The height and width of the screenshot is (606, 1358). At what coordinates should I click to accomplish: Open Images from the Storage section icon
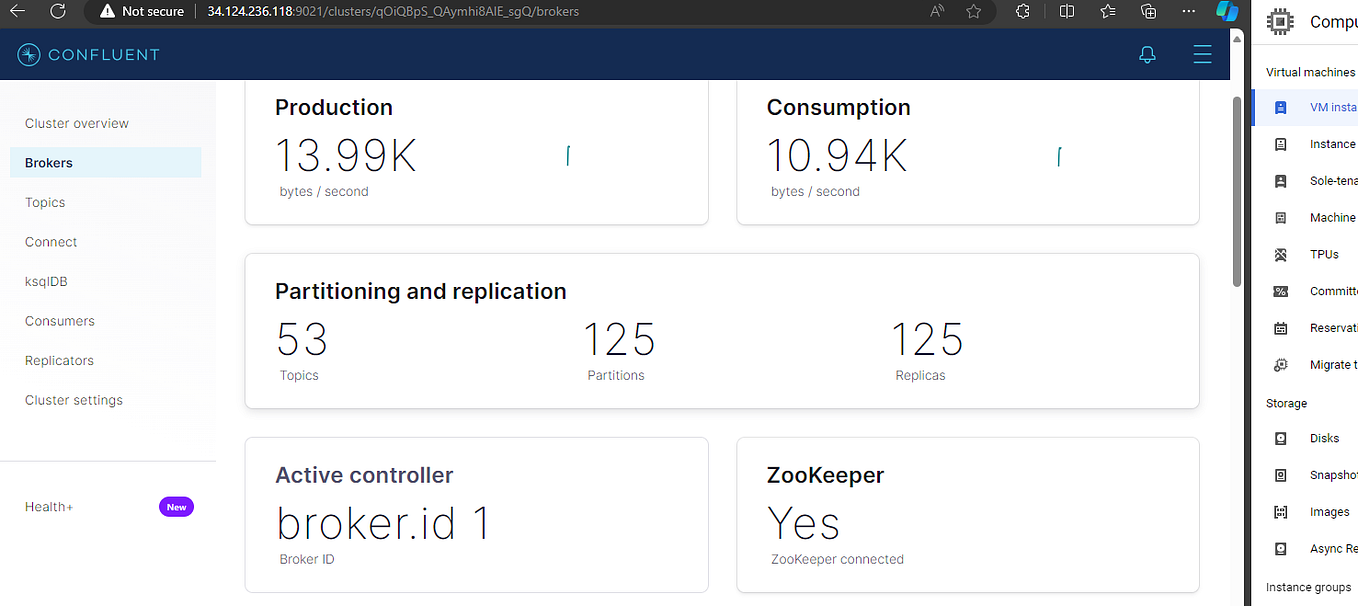coord(1281,511)
